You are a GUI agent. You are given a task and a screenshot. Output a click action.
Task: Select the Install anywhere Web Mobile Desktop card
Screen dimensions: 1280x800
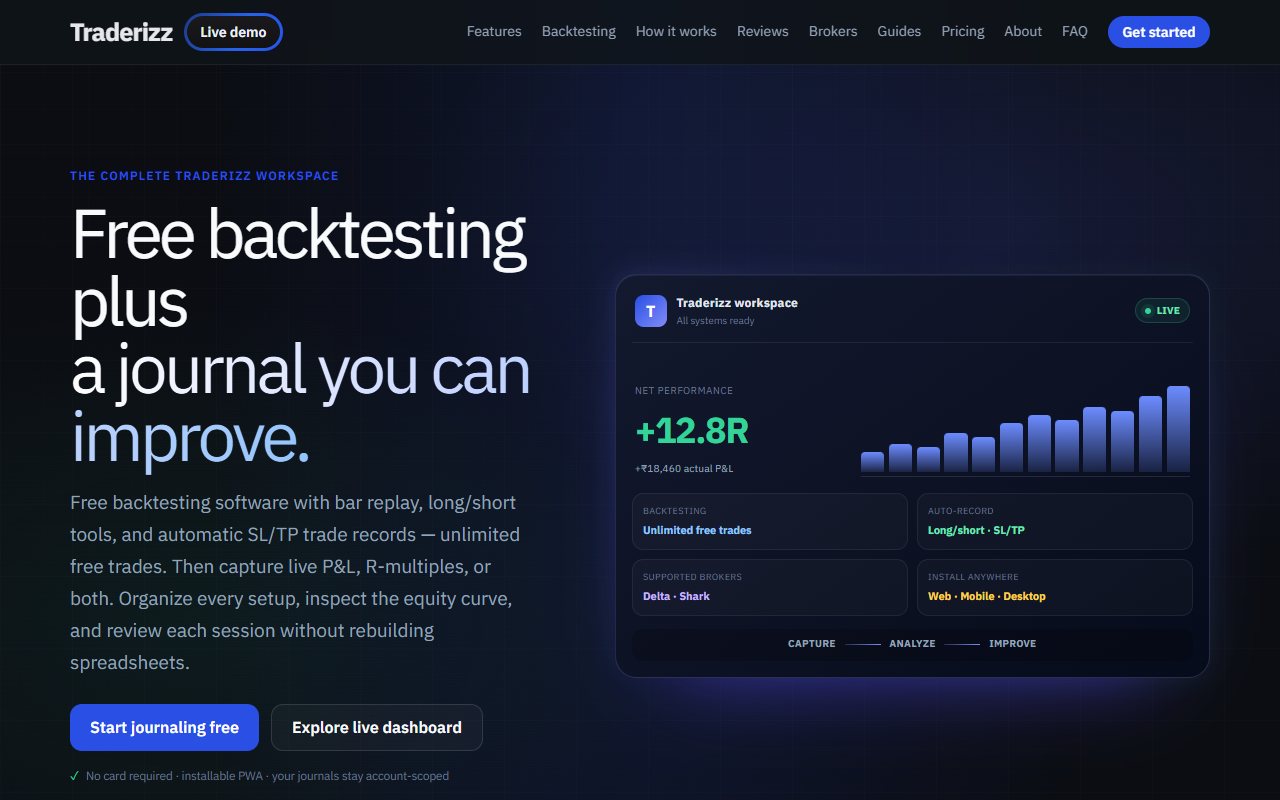click(1055, 587)
